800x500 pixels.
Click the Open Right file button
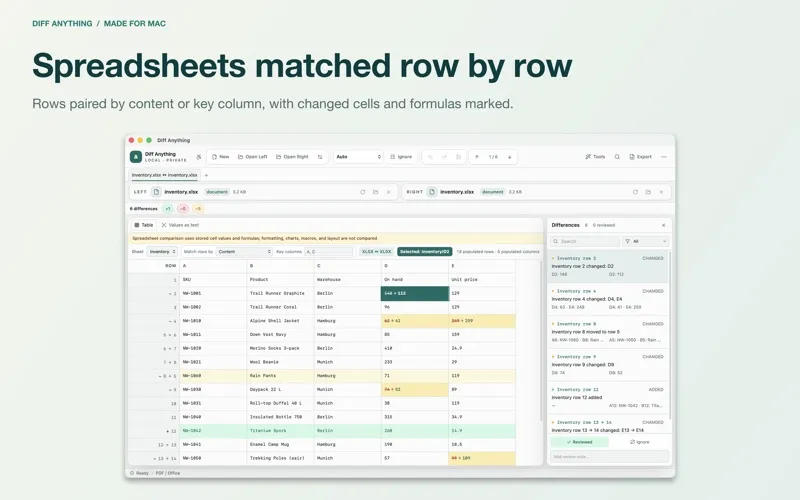[x=292, y=157]
